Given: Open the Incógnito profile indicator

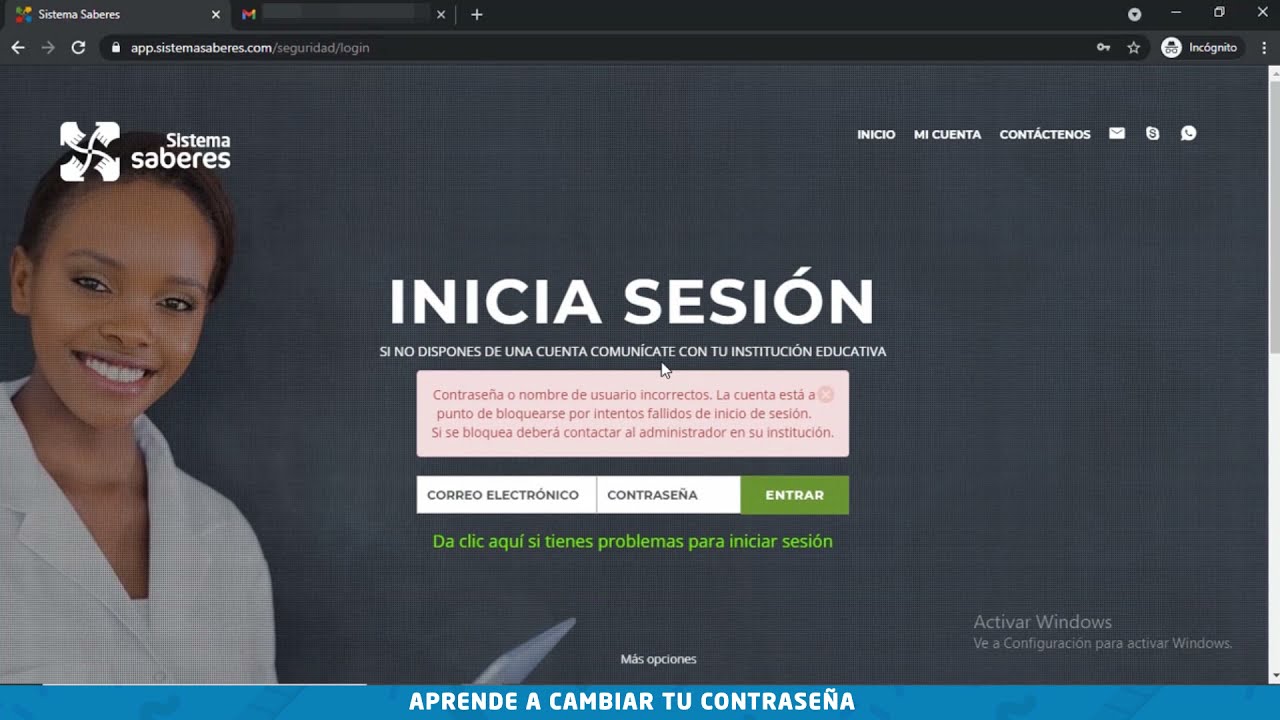Looking at the screenshot, I should [x=1199, y=47].
